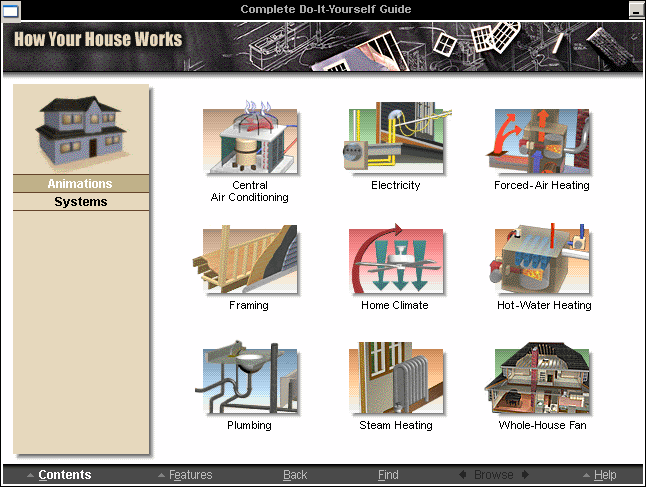Click the Electricity text label
646x487 pixels.
pos(396,185)
